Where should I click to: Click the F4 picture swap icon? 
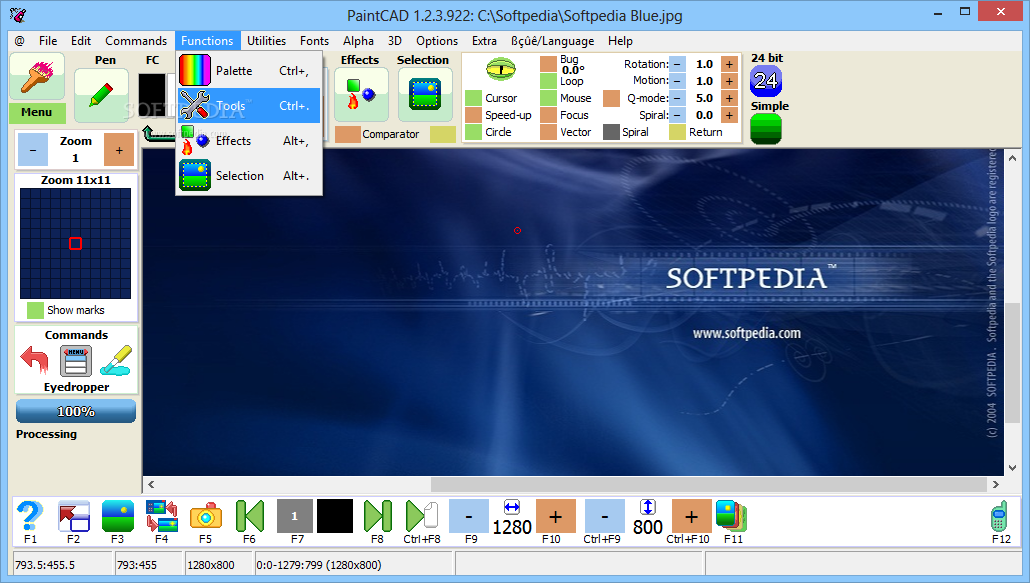tap(162, 516)
